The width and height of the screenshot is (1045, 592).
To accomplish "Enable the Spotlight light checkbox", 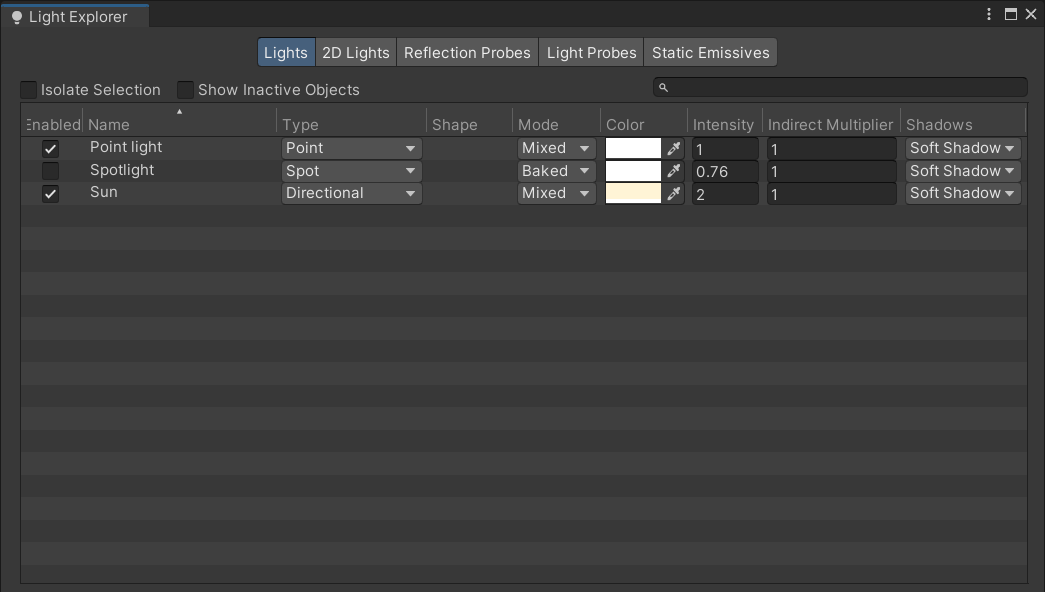I will click(x=50, y=171).
